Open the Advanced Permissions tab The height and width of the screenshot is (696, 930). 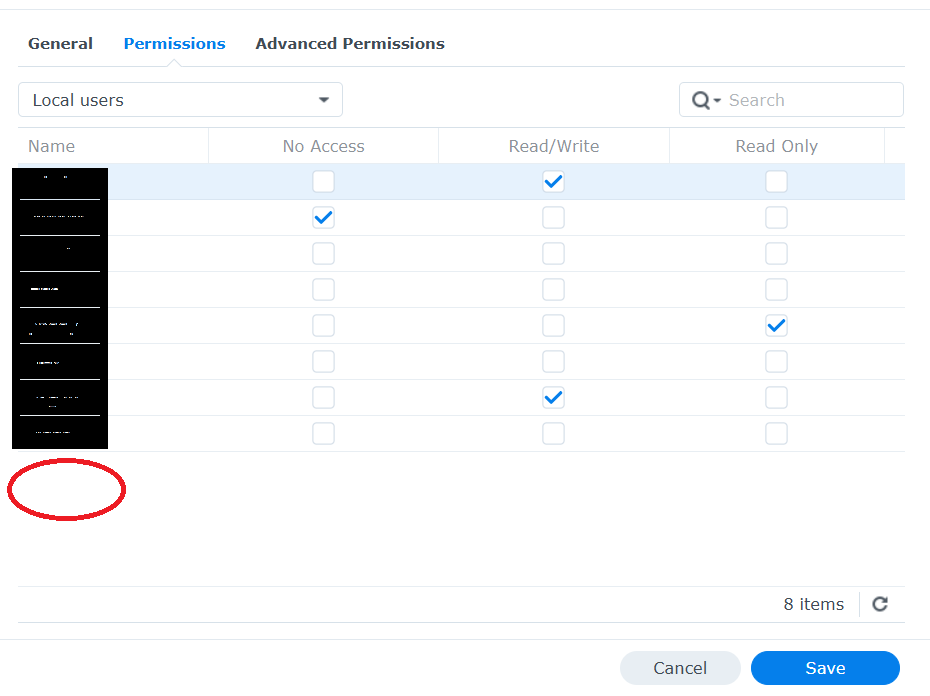click(x=350, y=44)
